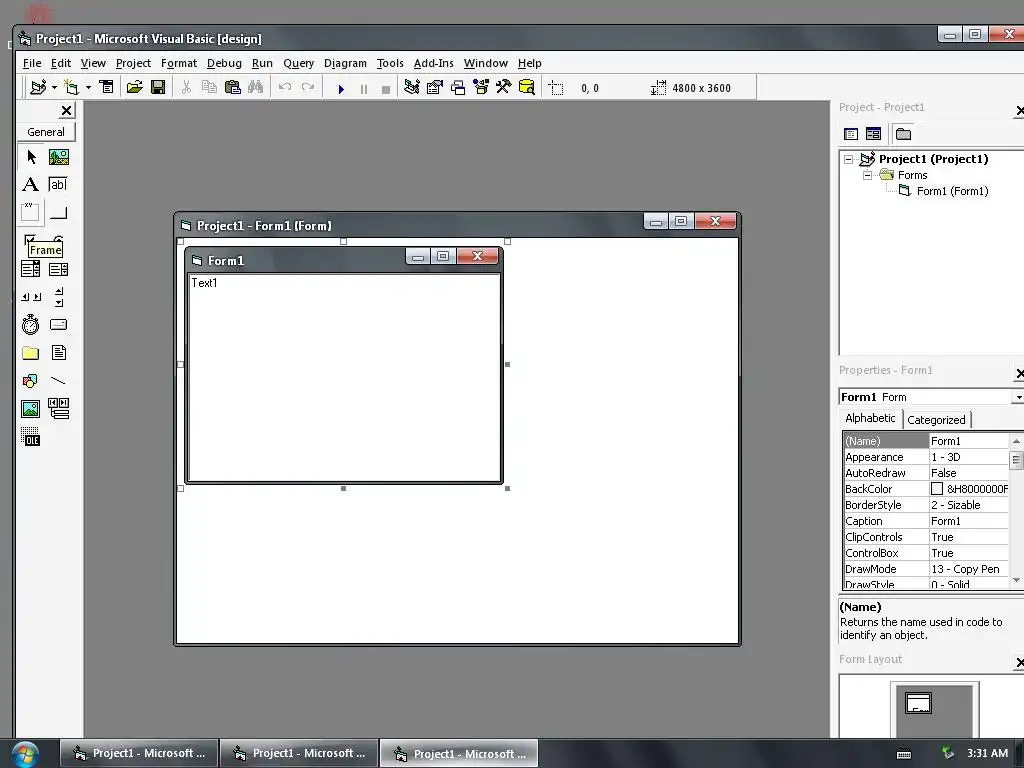Click the form thumbnail in Form Layout
The image size is (1024, 768).
(918, 703)
